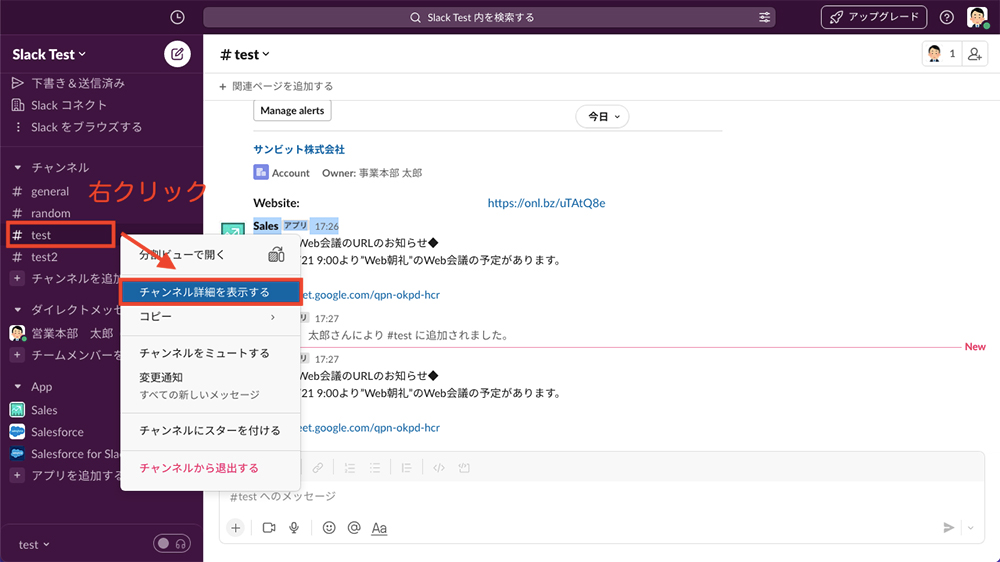Apply ordered list formatting

point(349,468)
